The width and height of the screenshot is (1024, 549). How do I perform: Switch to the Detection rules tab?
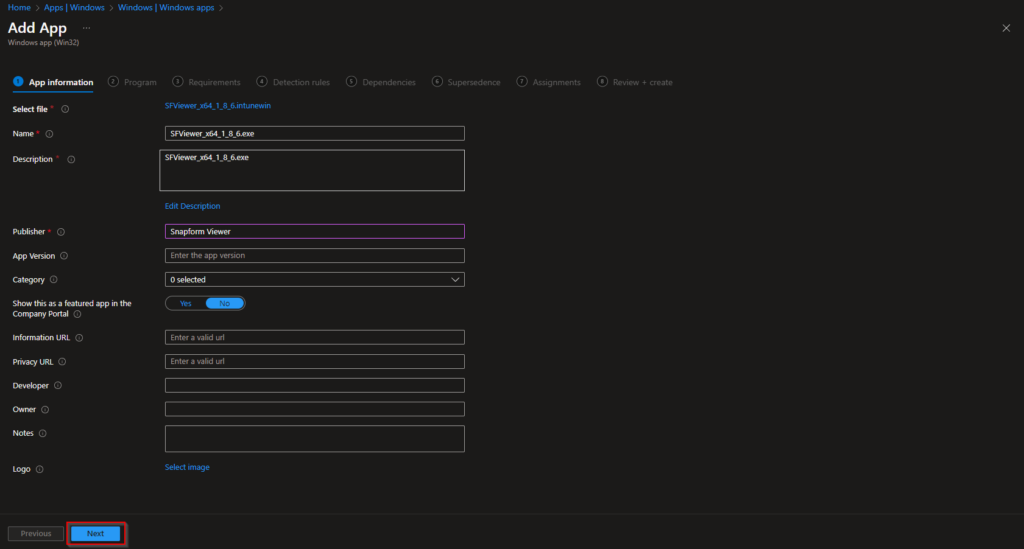(x=293, y=82)
